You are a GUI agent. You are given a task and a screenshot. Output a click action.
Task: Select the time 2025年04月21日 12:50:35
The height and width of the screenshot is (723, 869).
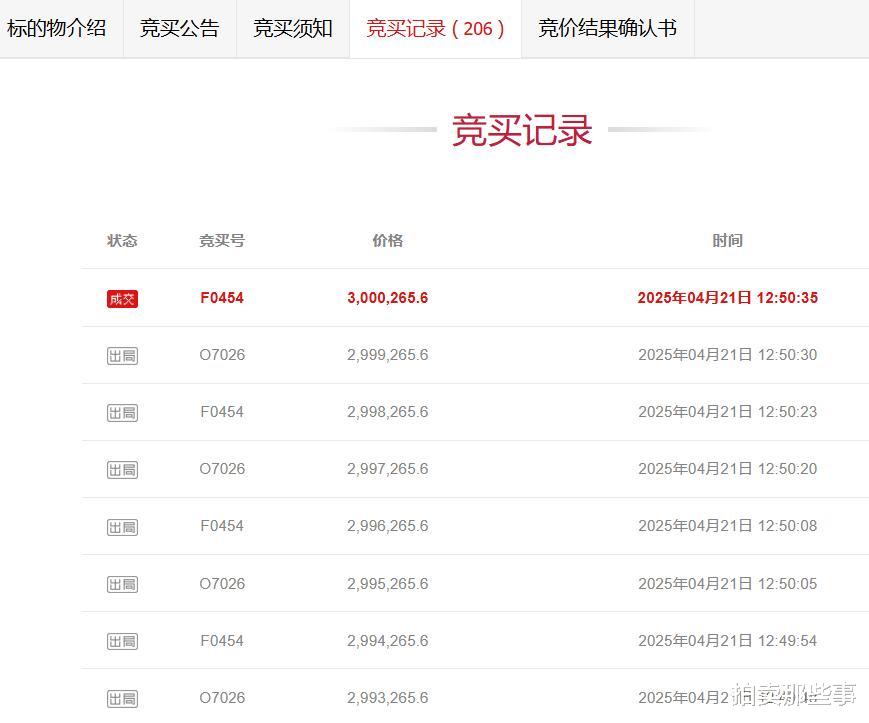(x=727, y=298)
